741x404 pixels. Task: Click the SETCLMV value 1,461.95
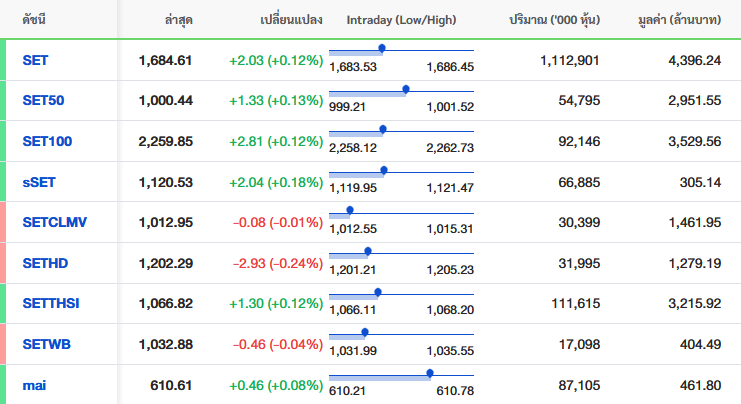click(x=695, y=222)
